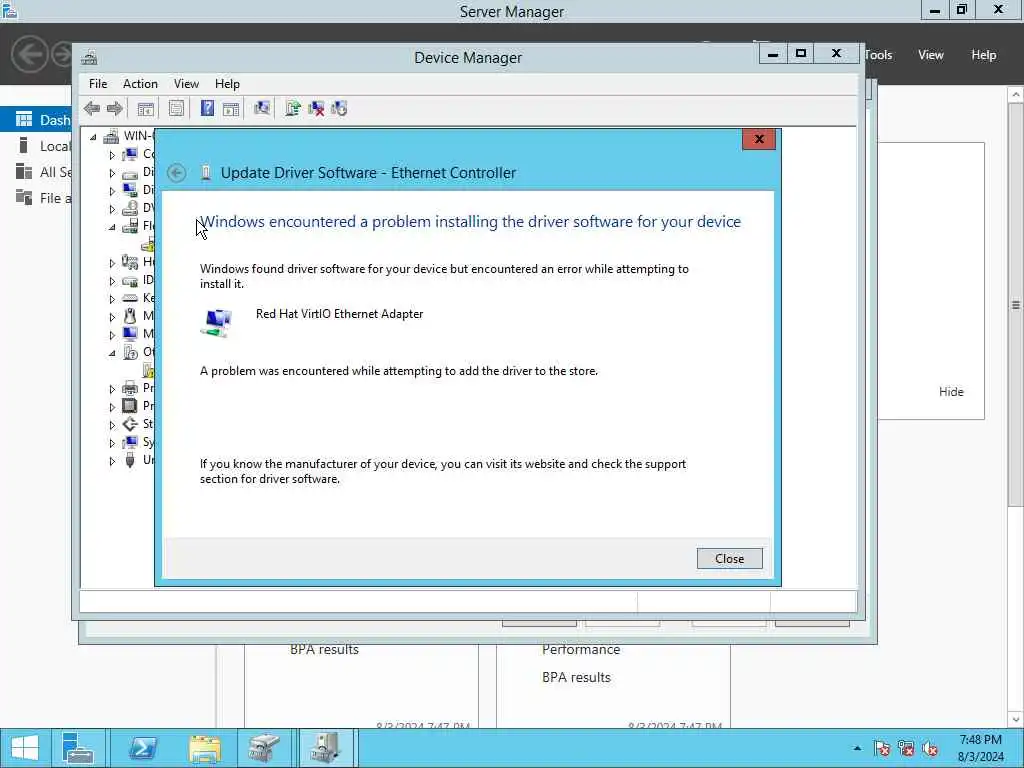
Task: Expand the Keyboards node arrow
Action: pyautogui.click(x=112, y=299)
